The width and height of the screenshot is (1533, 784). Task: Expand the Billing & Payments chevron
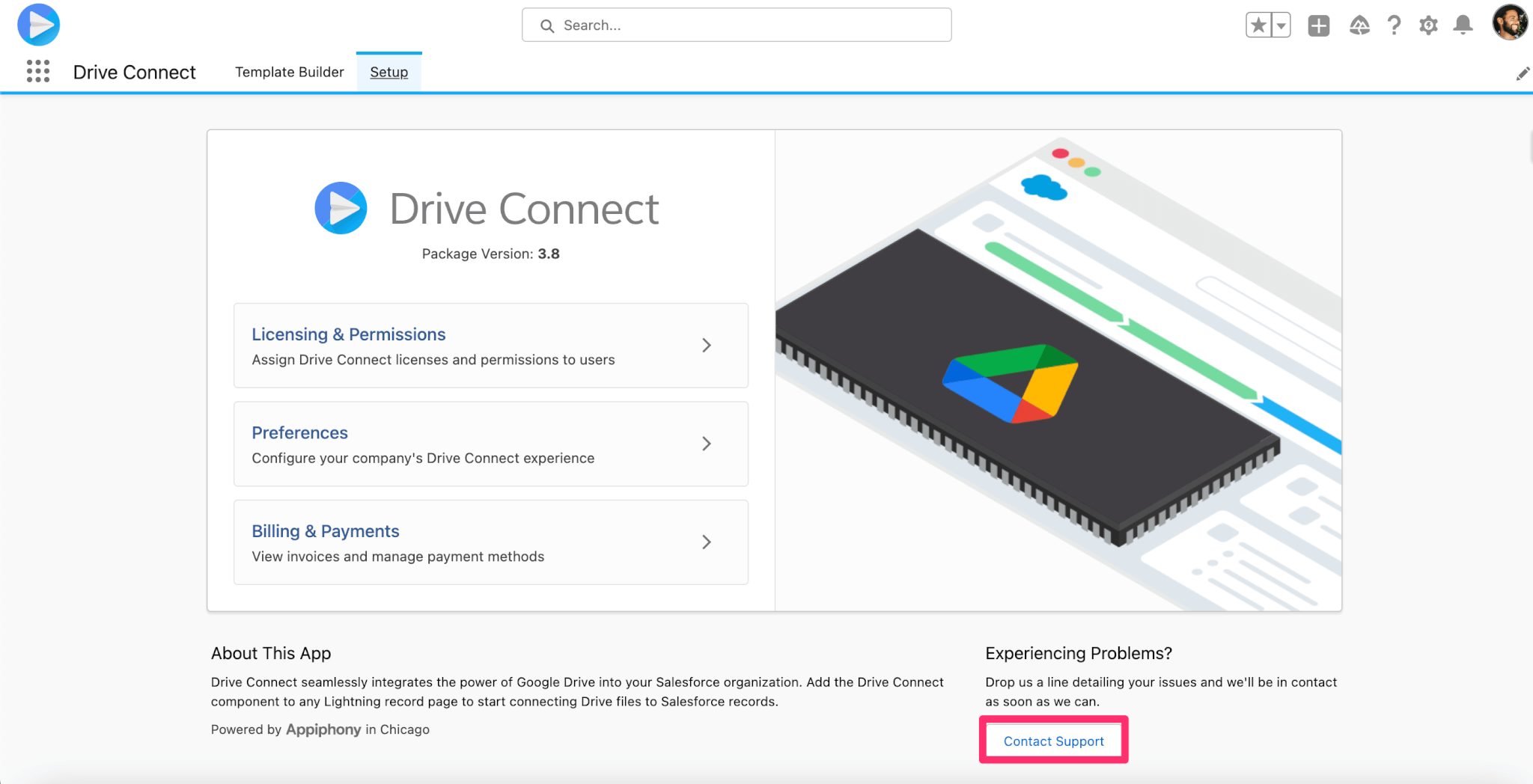coord(707,542)
